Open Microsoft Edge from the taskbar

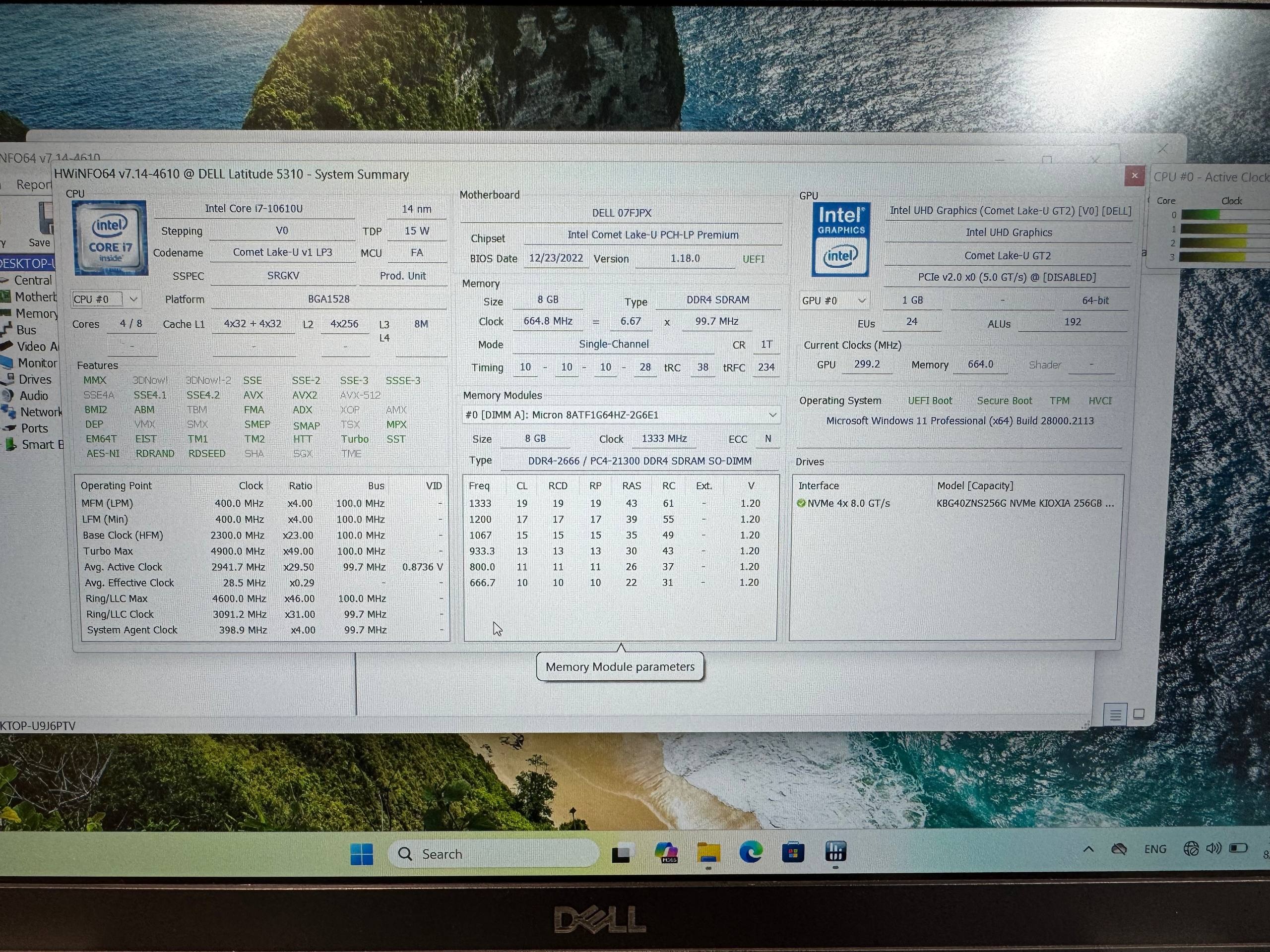tap(751, 852)
